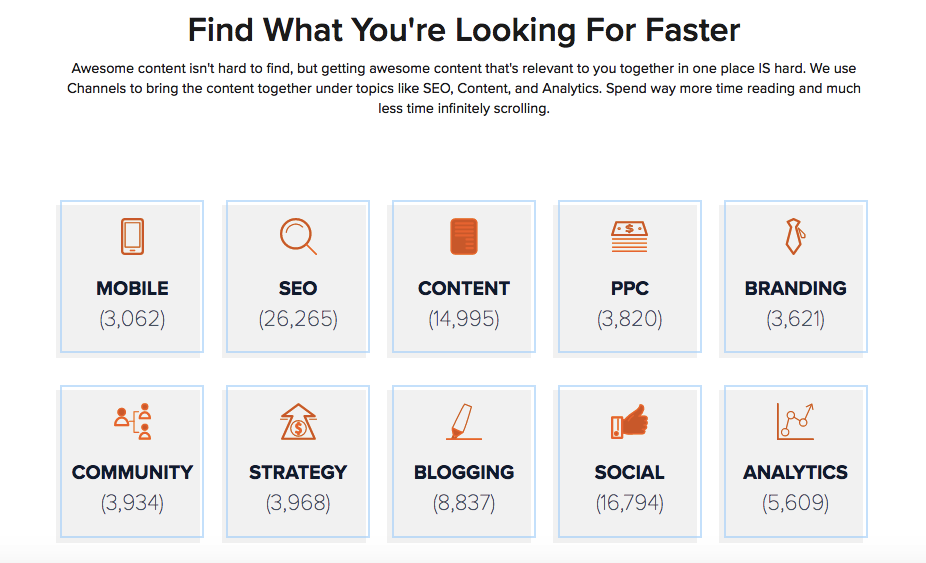926x563 pixels.
Task: Click the PPC money stack icon
Action: pos(630,237)
